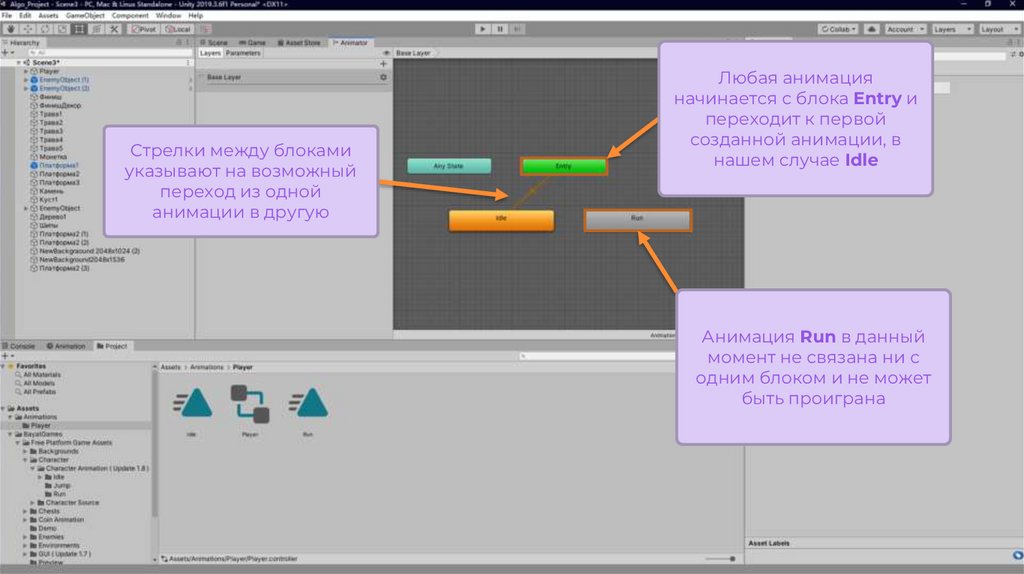Viewport: 1024px width, 574px height.
Task: Expand the Chests folder in Project tree
Action: pos(24,511)
